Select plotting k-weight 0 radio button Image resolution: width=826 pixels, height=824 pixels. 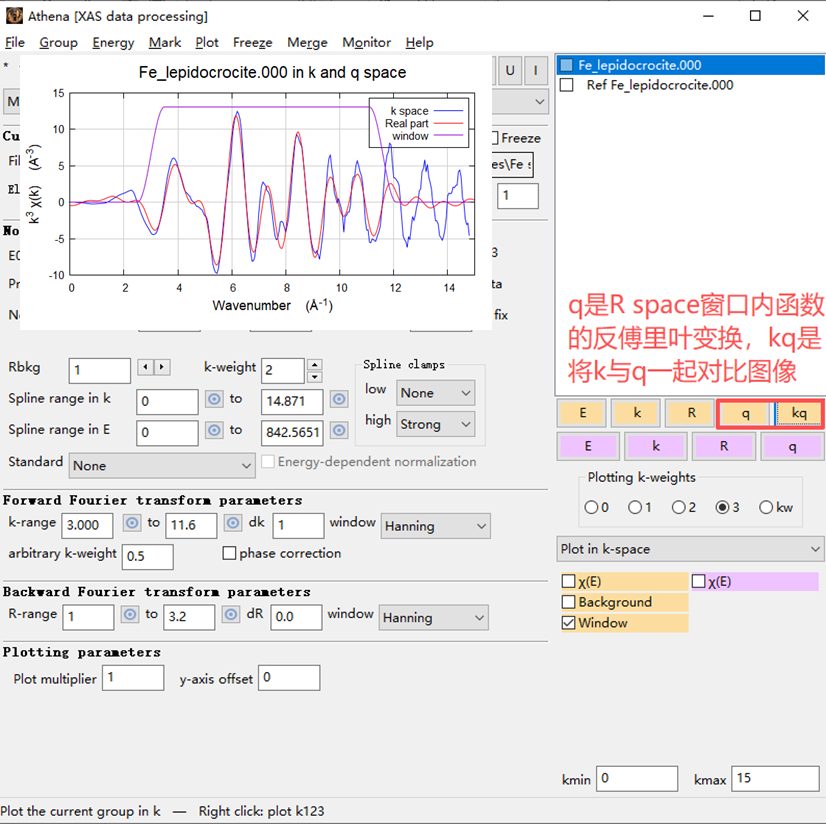pos(591,507)
